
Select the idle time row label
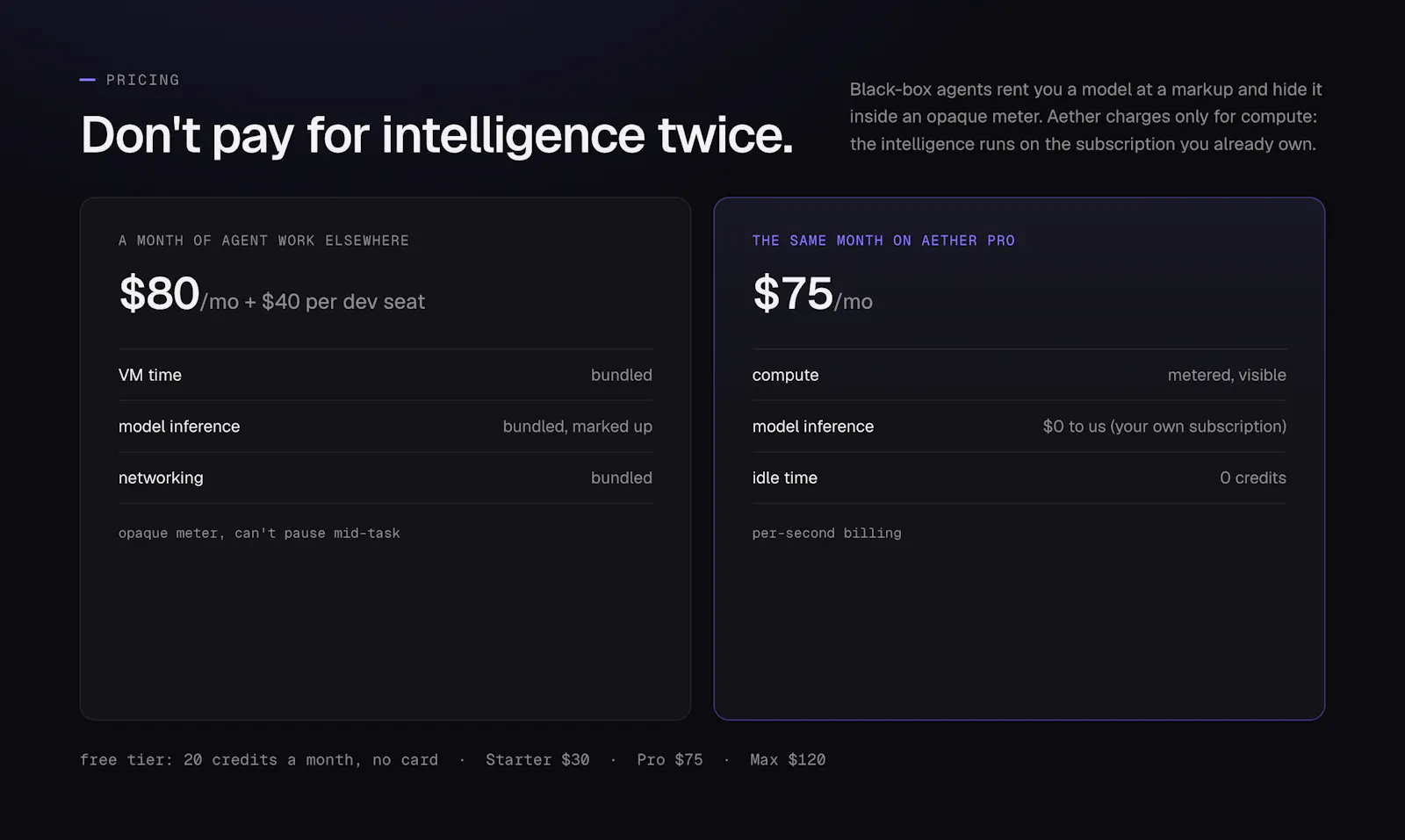coord(784,478)
